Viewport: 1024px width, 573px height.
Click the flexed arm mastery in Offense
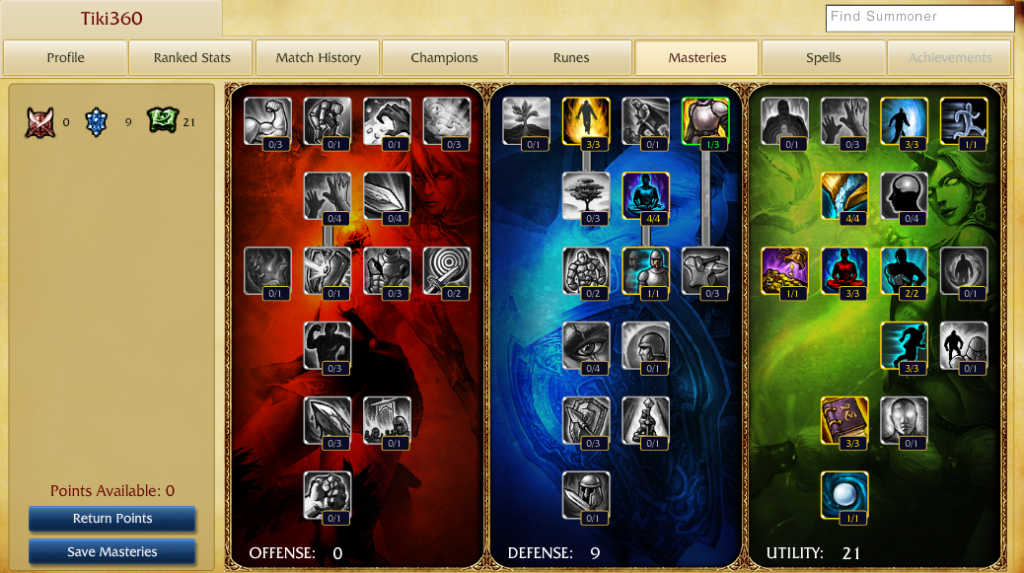pyautogui.click(x=268, y=122)
